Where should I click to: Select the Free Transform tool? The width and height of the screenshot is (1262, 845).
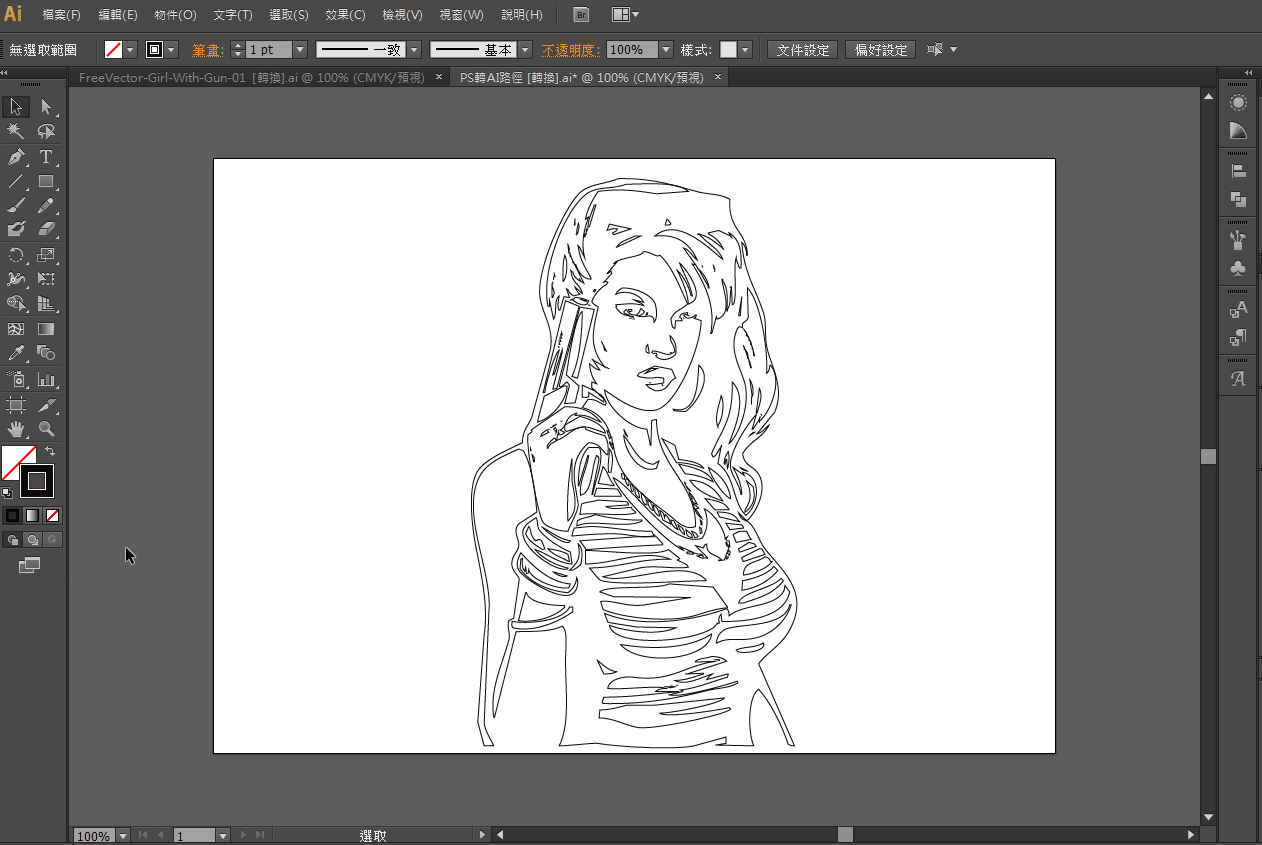tap(46, 279)
